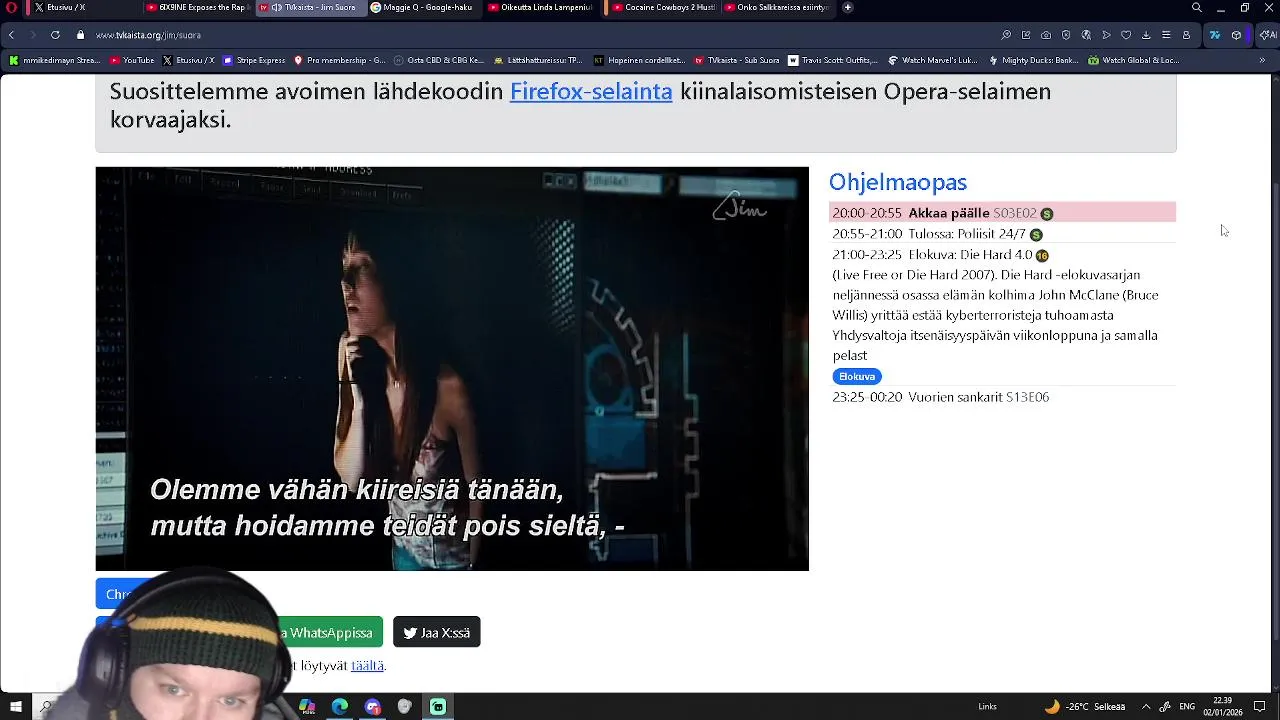Open Watch Marvel's Luke bookmark
This screenshot has width=1280, height=720.
click(x=932, y=60)
